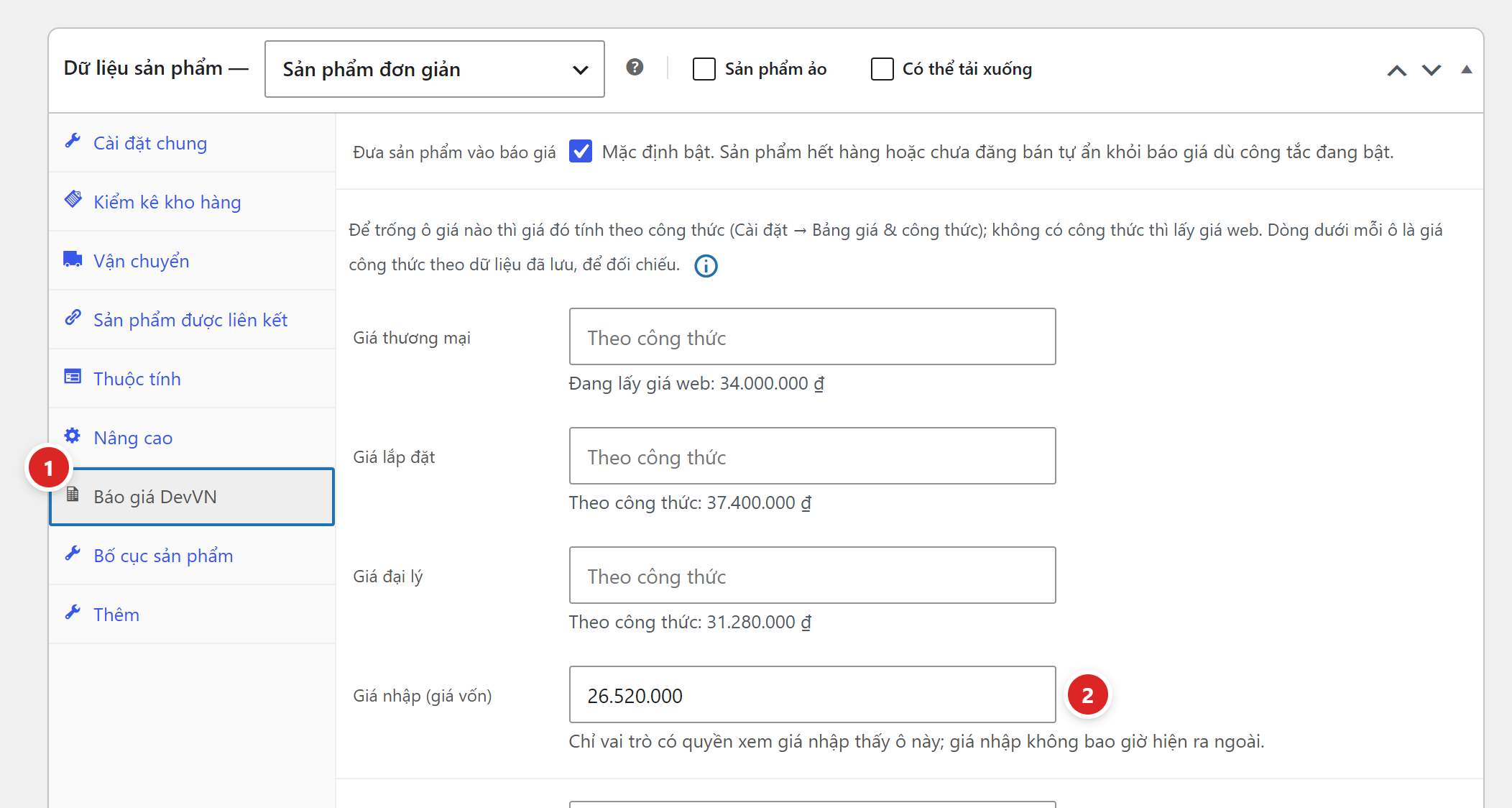The height and width of the screenshot is (808, 1512).
Task: Click the info icon after the formula note
Action: pyautogui.click(x=706, y=266)
